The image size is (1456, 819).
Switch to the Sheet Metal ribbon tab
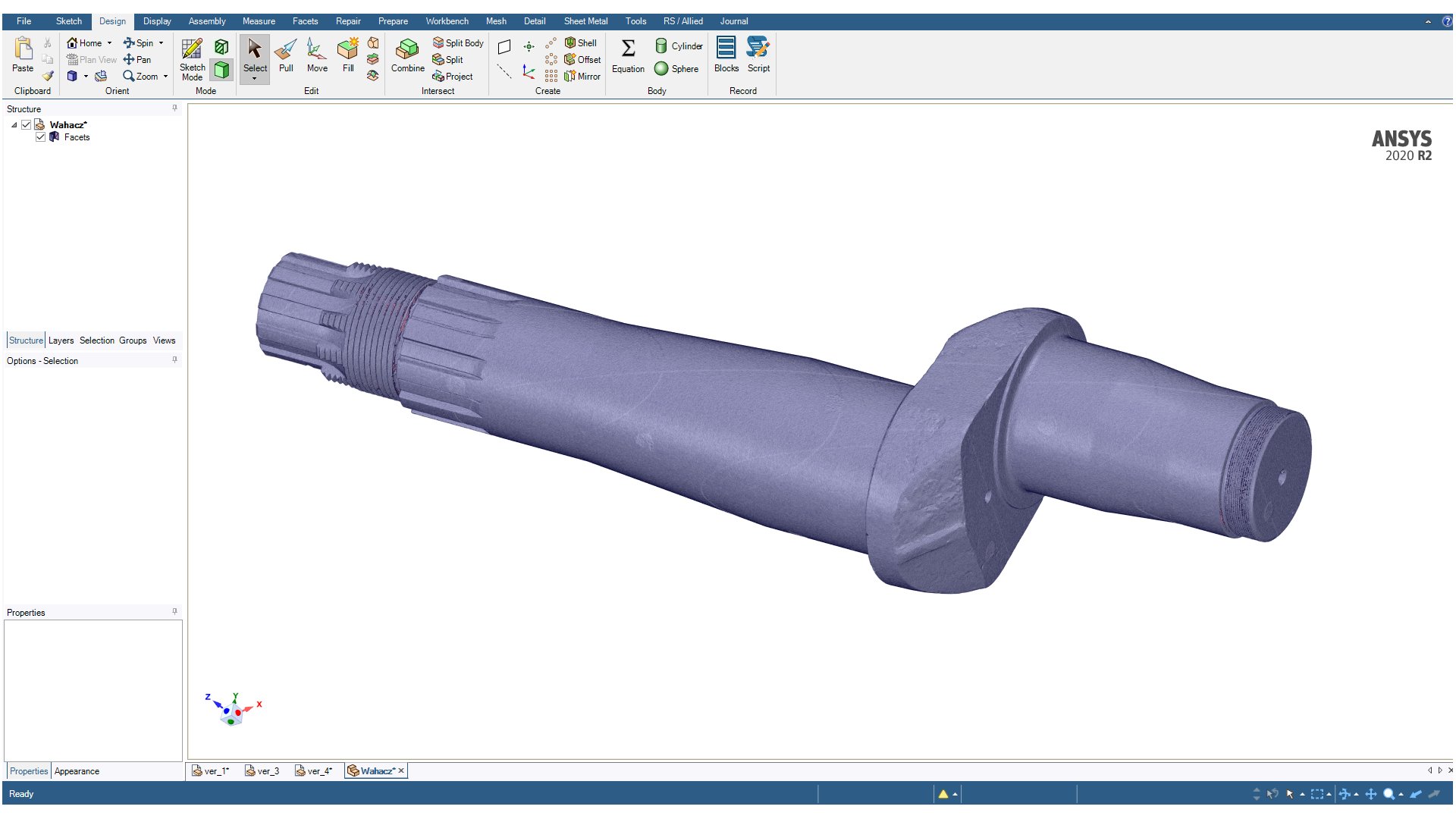(585, 21)
